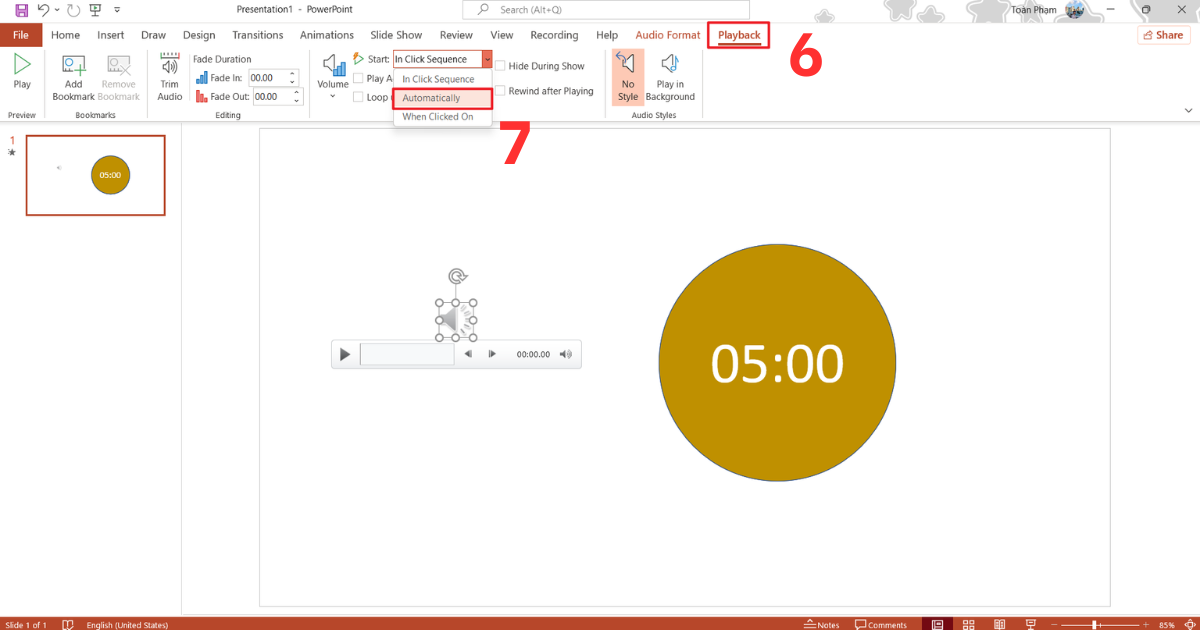Click the Redo icon in quick access toolbar
1200x630 pixels.
click(x=73, y=10)
